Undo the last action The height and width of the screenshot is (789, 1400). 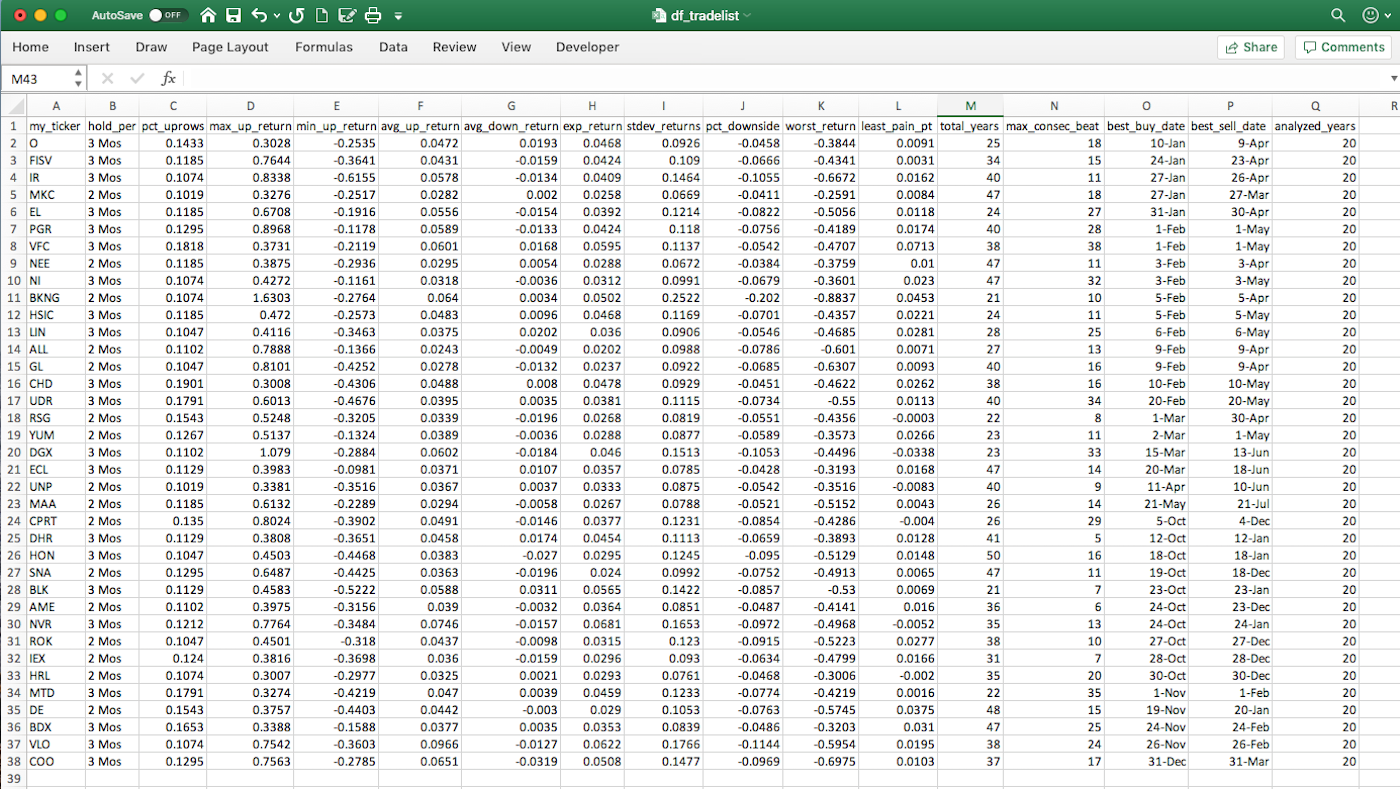(259, 16)
